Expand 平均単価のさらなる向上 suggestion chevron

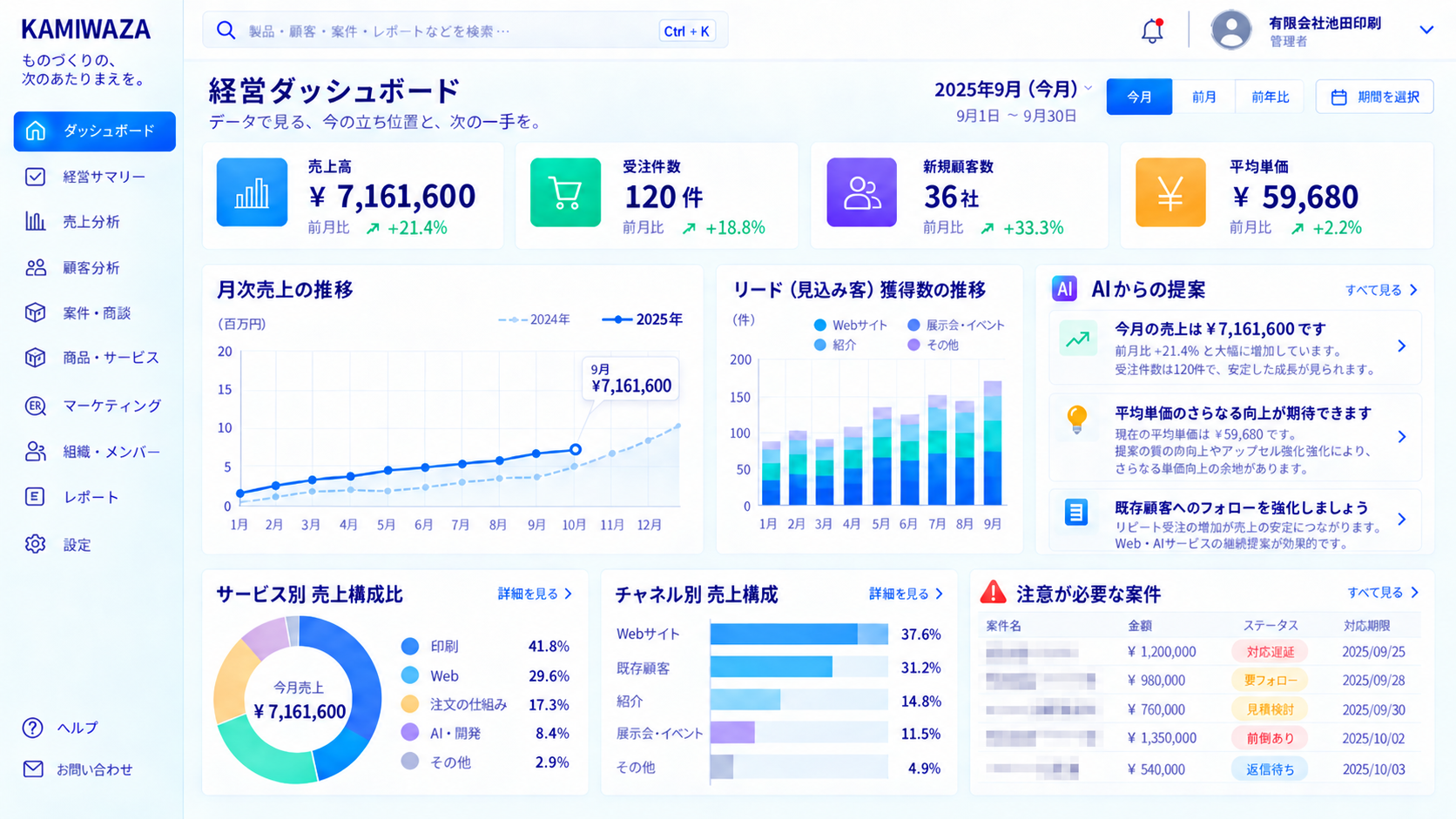click(x=1402, y=437)
